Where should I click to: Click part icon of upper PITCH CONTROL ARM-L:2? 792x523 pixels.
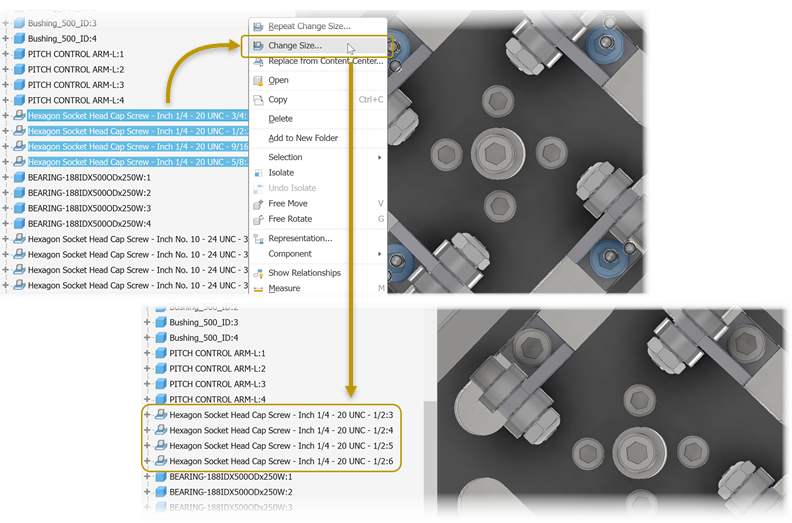pos(19,69)
